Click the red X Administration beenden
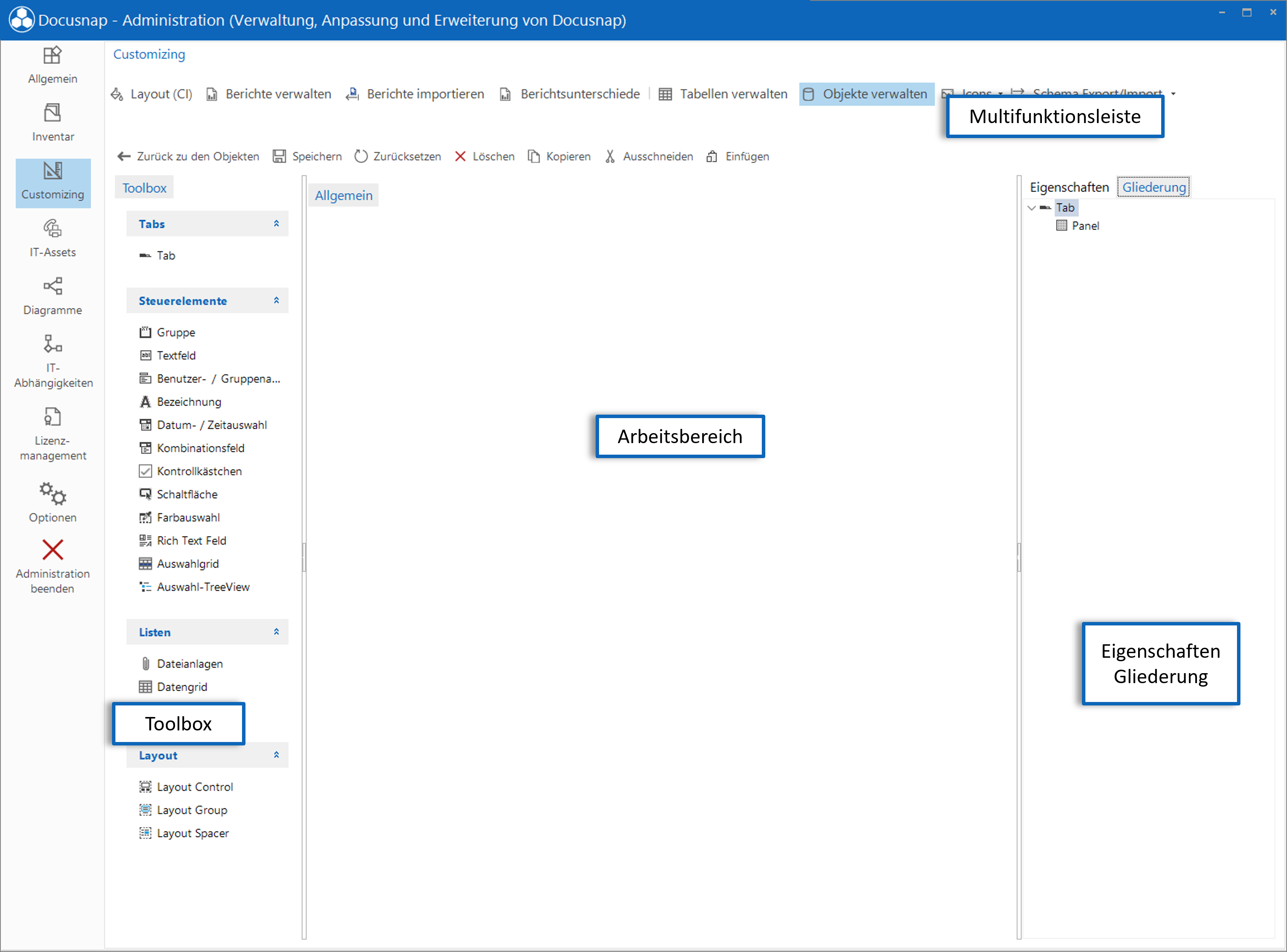The height and width of the screenshot is (952, 1287). pyautogui.click(x=52, y=567)
